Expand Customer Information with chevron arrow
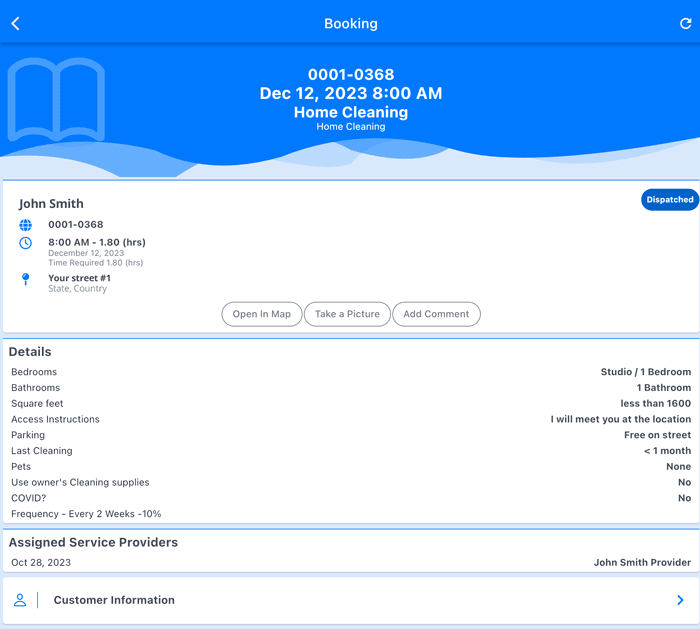Screen dimensions: 700x629 (680, 600)
